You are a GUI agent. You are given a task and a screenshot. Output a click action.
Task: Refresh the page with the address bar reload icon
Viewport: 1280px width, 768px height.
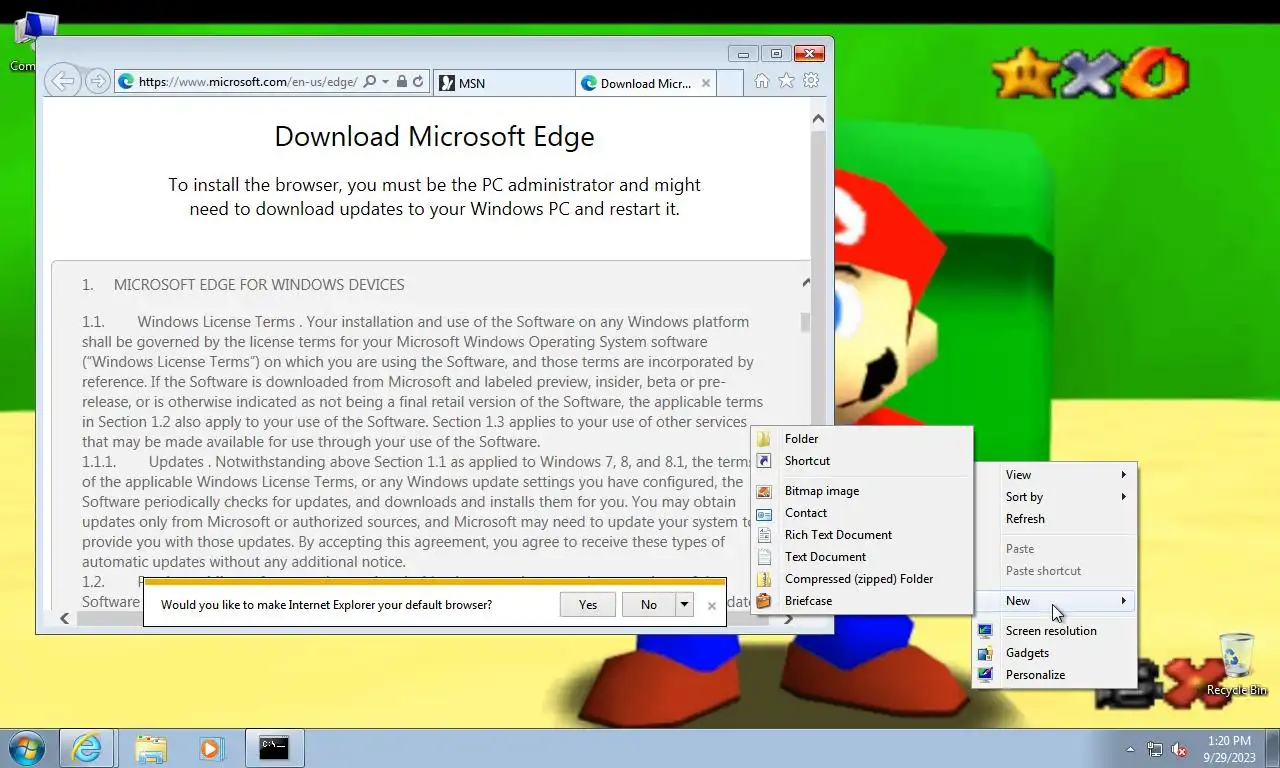coord(418,82)
